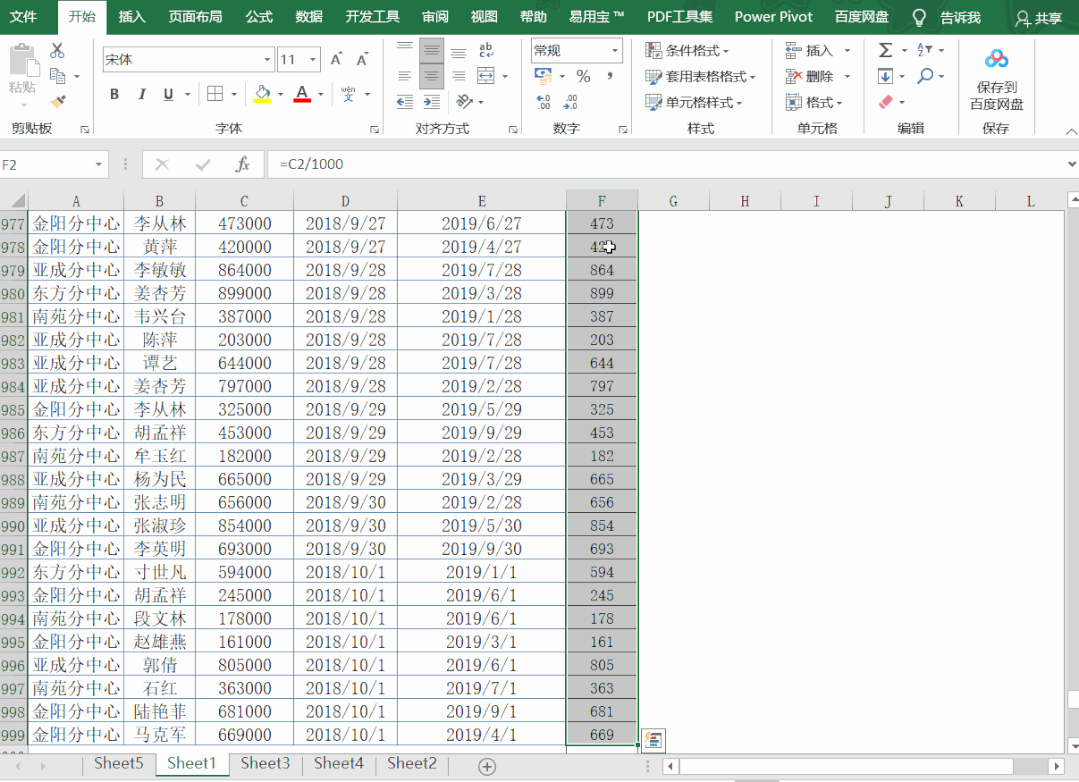Click the Clear eraser icon
This screenshot has width=1079, height=782.
pos(886,102)
